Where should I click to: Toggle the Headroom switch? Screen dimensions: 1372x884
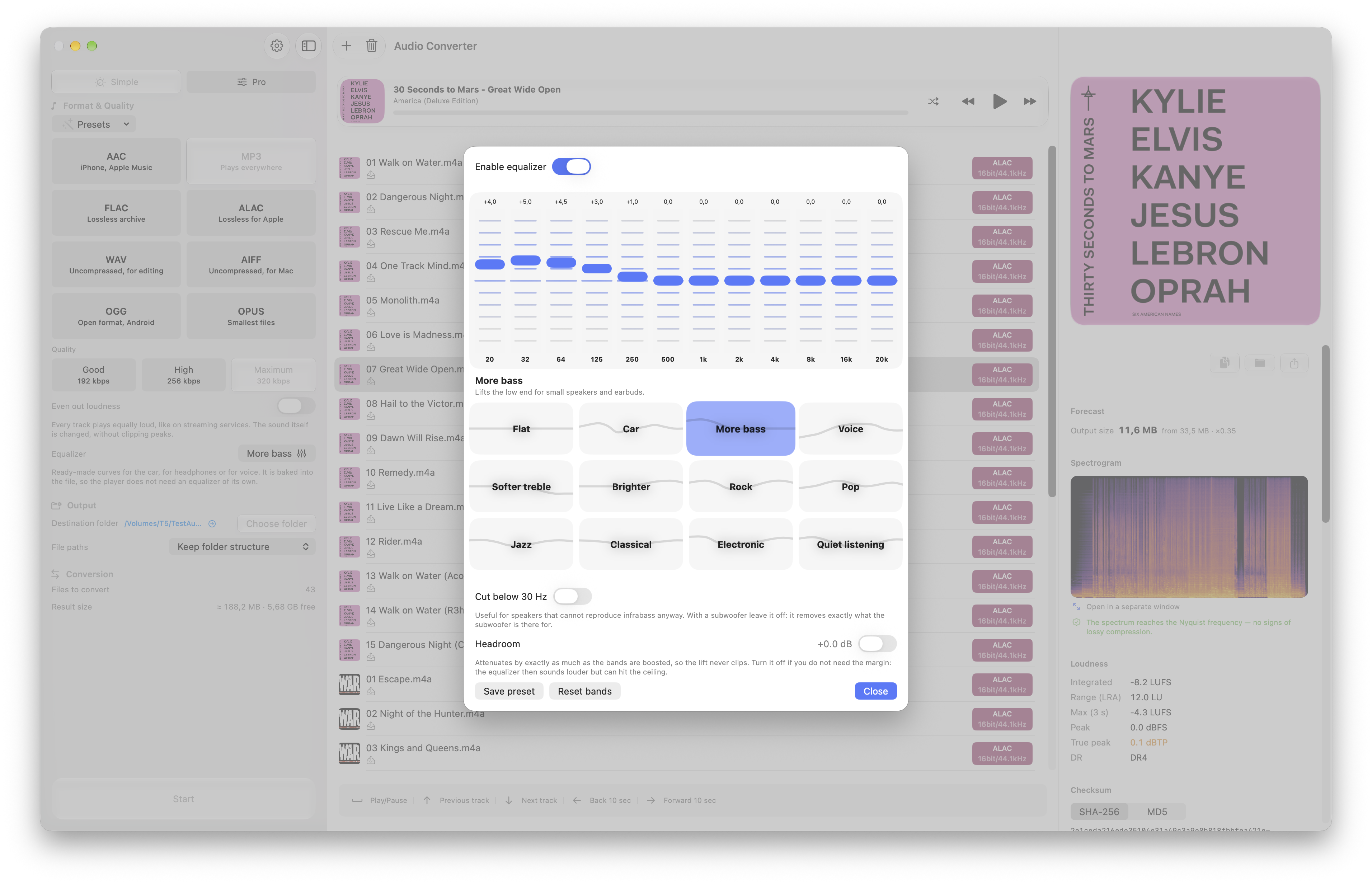tap(877, 644)
